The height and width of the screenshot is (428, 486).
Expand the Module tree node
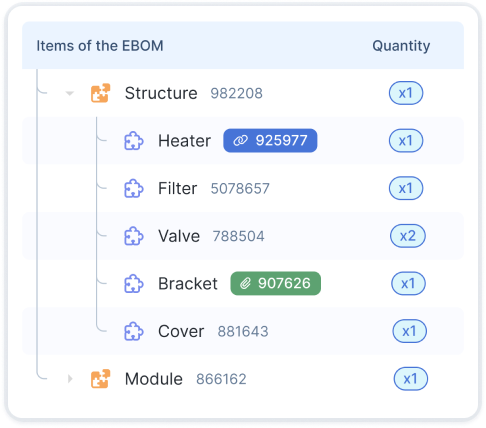pyautogui.click(x=70, y=379)
